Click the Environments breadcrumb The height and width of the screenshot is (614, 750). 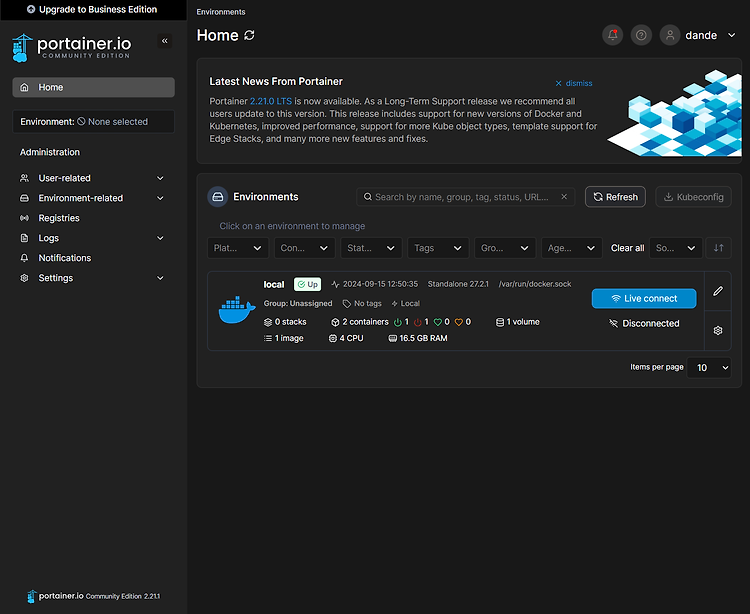[x=221, y=12]
